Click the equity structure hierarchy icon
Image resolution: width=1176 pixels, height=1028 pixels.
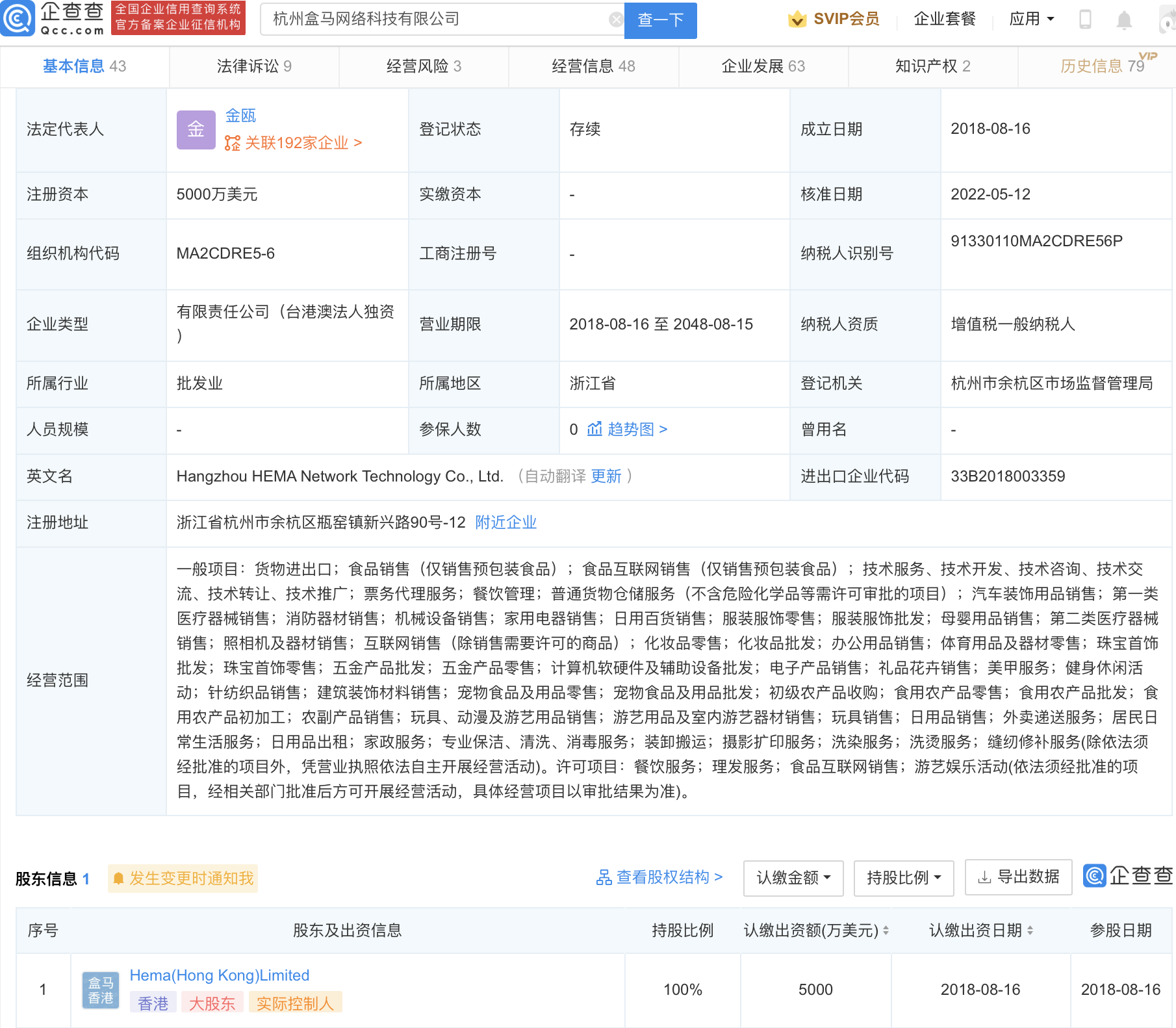[x=604, y=878]
